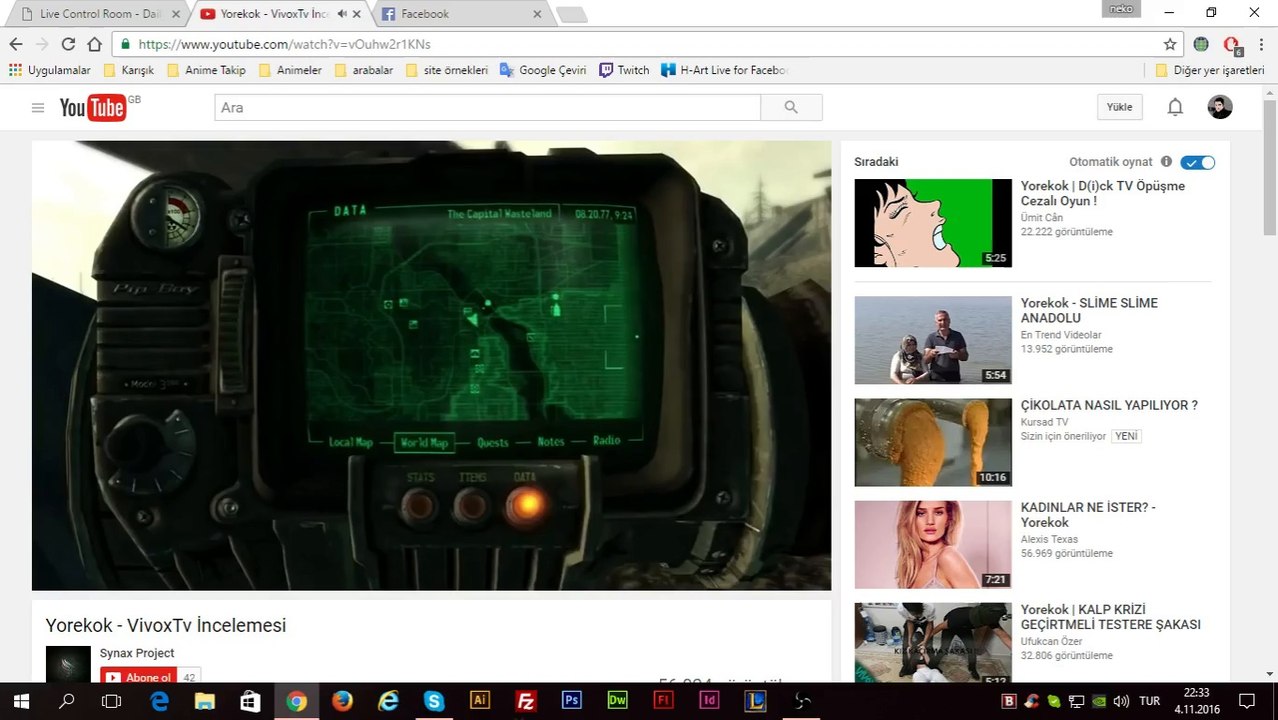
Task: Open the account avatar menu
Action: coord(1220,107)
